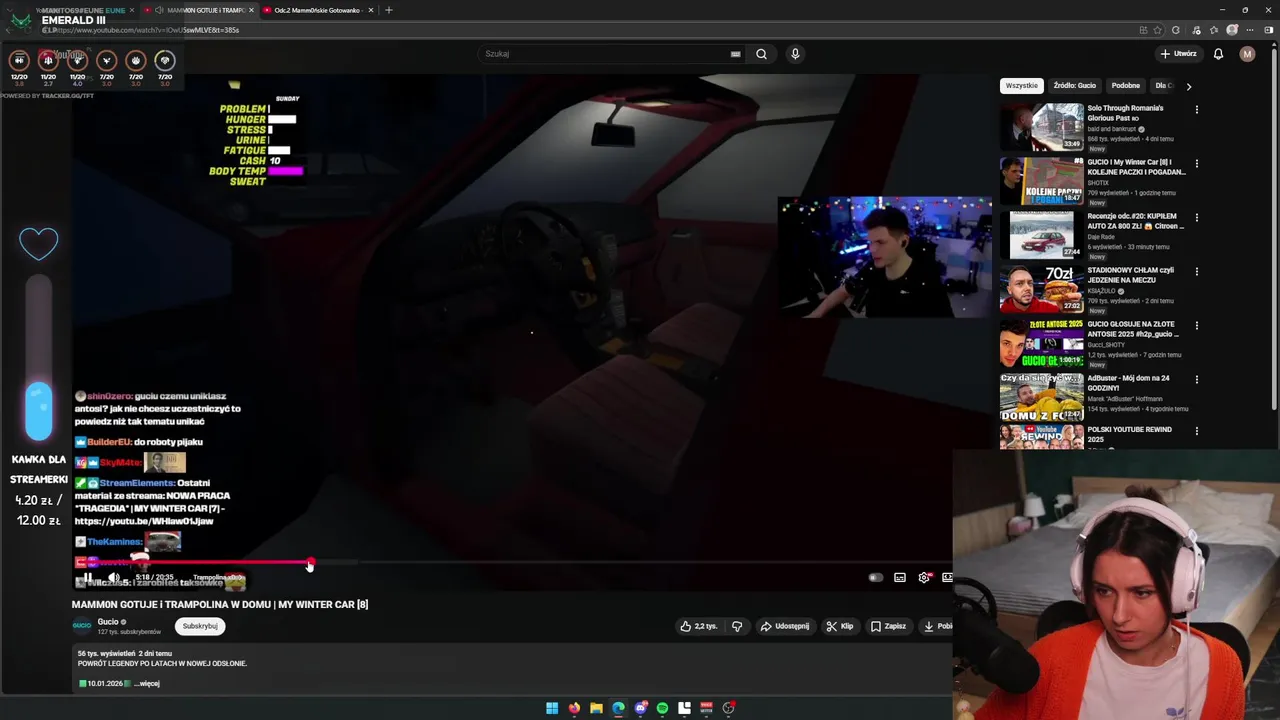Open the browser favorites list icon
Viewport: 1280px width, 720px height.
click(x=1214, y=30)
